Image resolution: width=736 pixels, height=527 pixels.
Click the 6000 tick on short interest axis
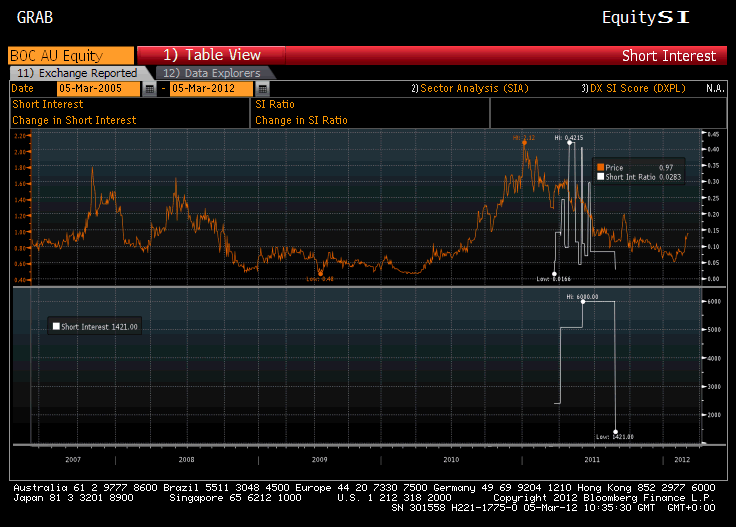714,302
